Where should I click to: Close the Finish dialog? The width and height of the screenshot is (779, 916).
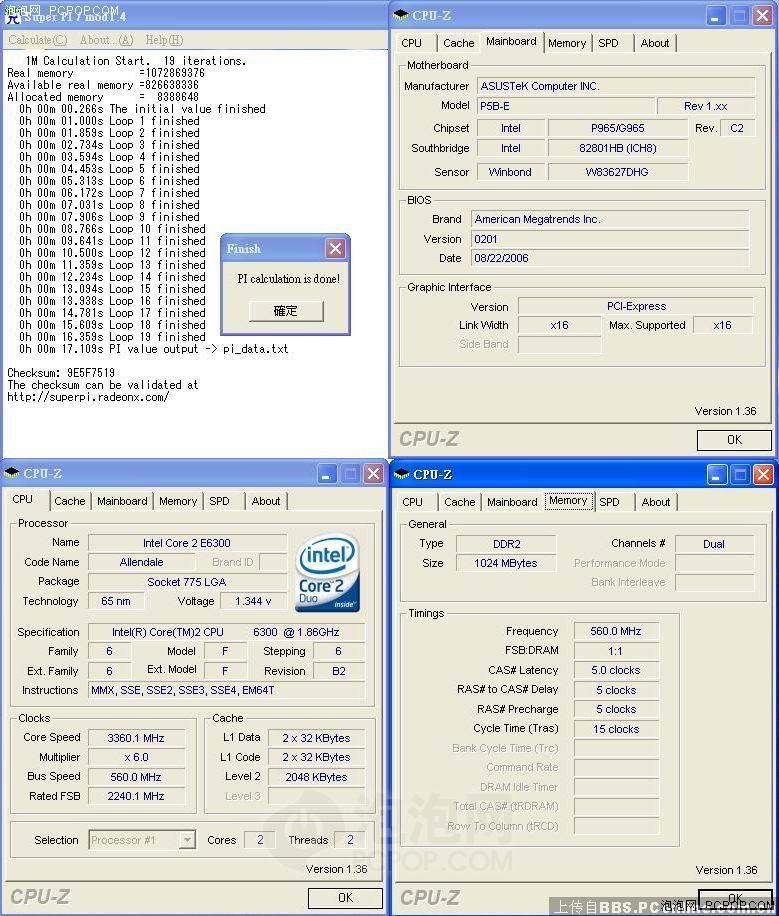click(x=335, y=249)
